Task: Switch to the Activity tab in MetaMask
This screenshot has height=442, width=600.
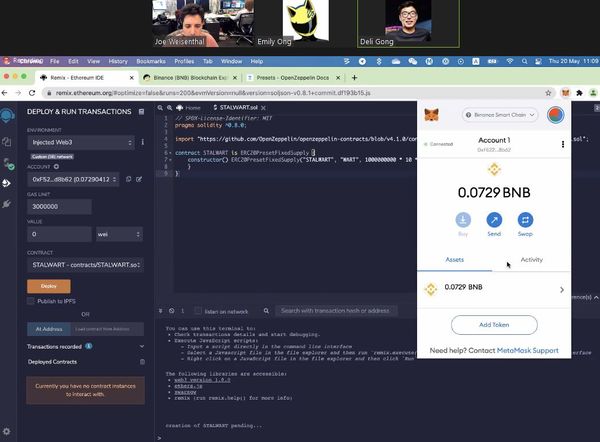Action: 531,259
